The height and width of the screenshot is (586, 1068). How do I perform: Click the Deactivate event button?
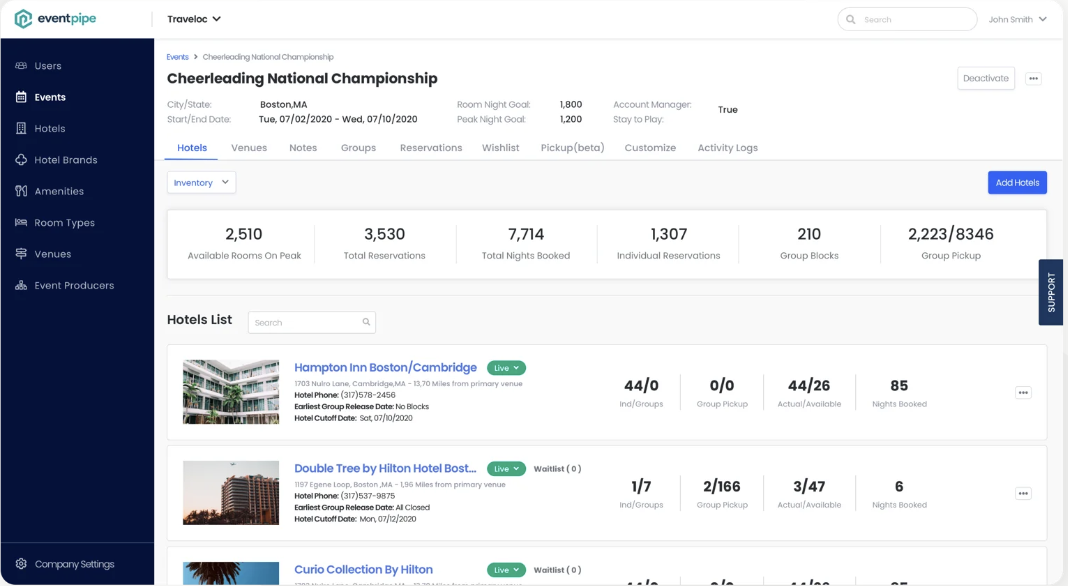[985, 79]
